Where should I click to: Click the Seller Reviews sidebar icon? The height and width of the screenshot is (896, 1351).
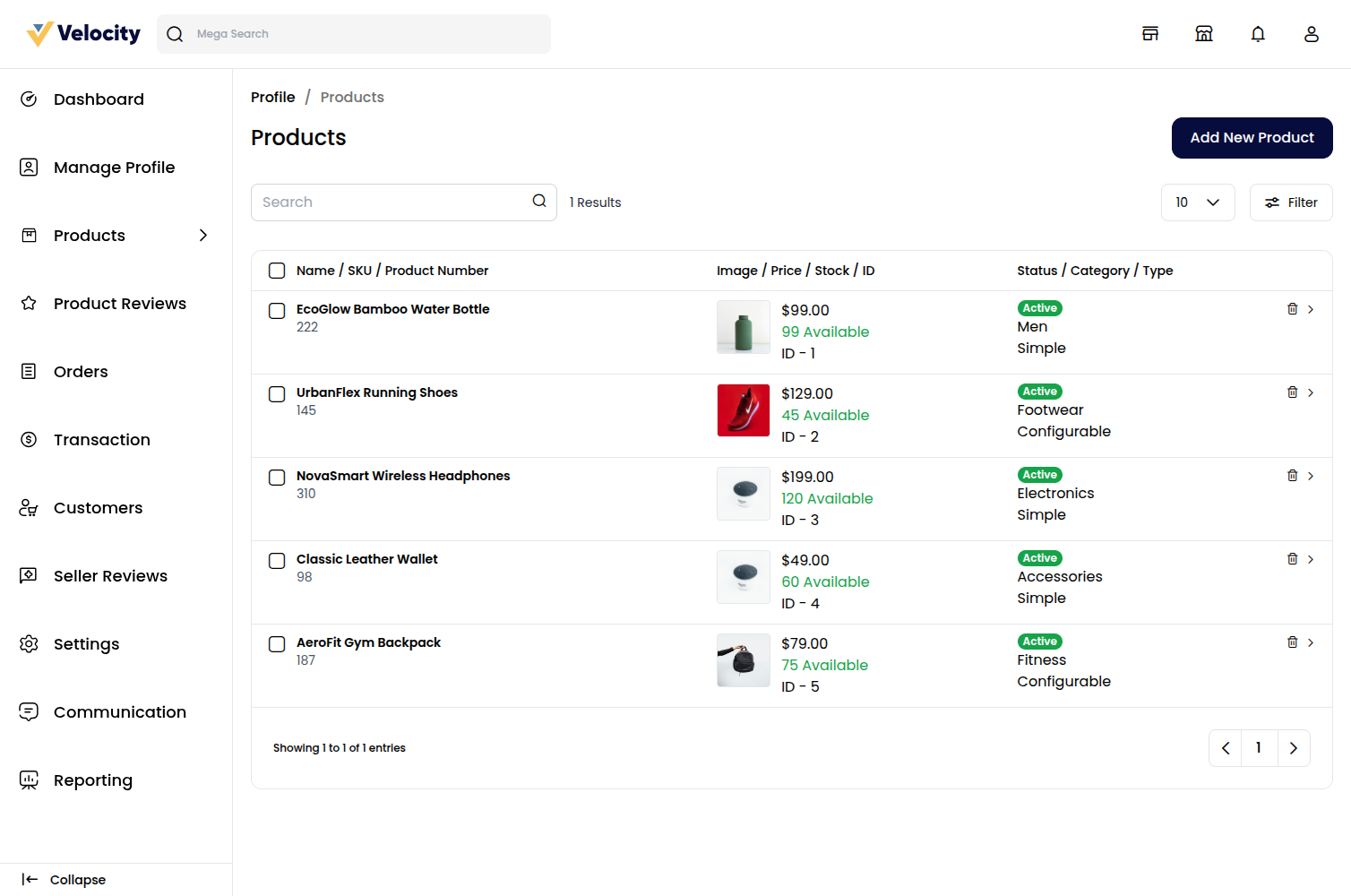tap(29, 575)
